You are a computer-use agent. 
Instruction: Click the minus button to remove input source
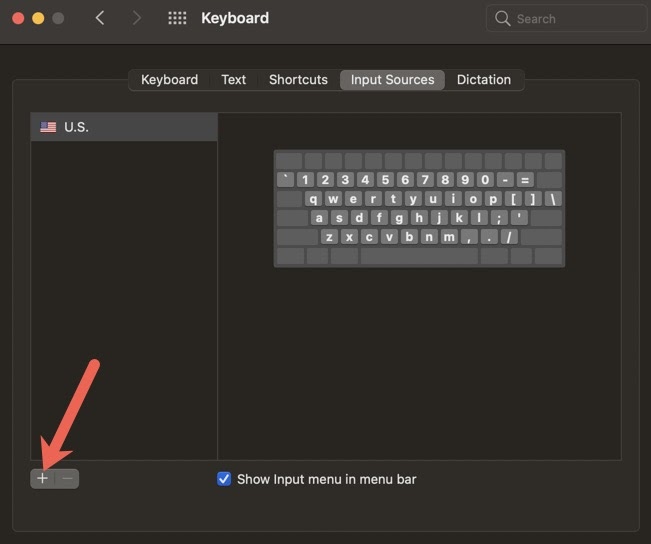point(67,478)
